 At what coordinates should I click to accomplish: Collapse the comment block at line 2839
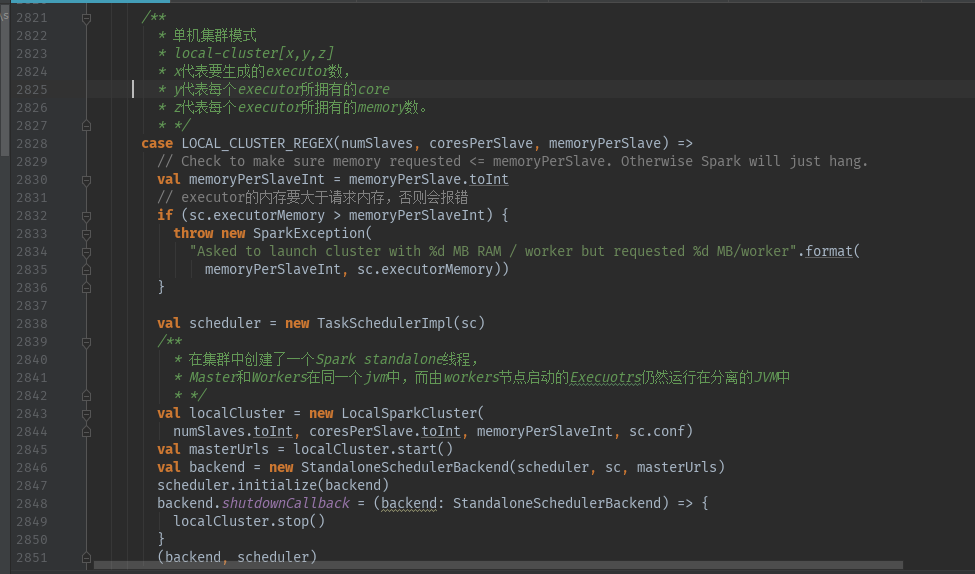86,342
